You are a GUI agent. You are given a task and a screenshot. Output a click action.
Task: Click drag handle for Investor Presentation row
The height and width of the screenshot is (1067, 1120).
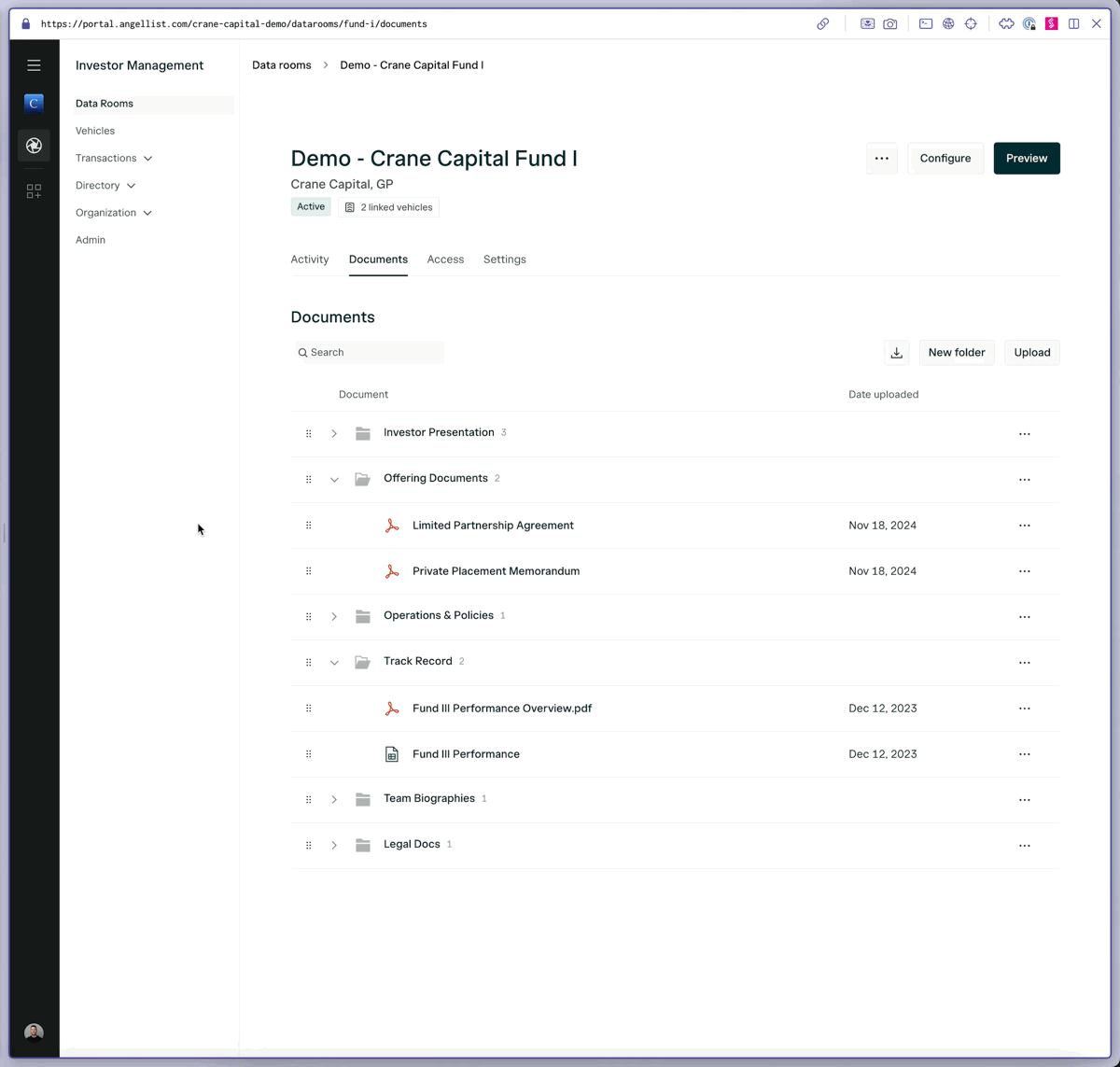(309, 433)
